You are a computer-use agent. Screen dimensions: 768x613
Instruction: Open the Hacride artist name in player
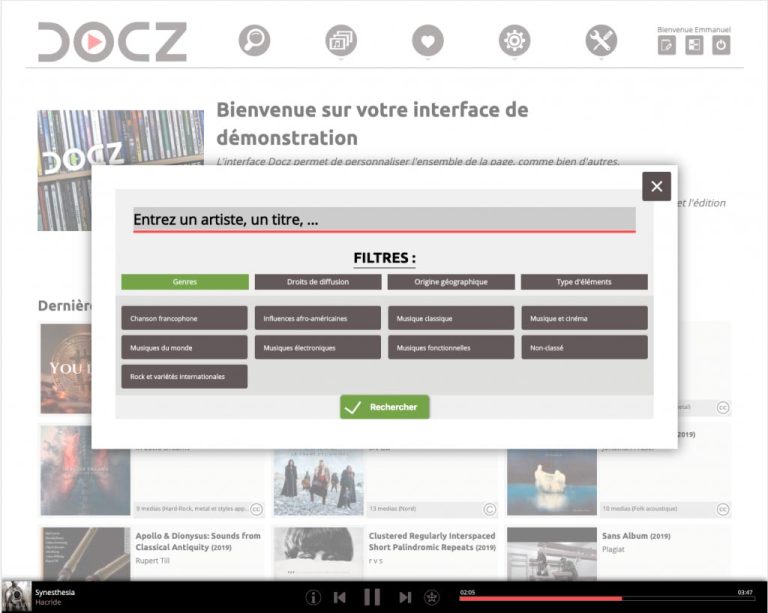pos(48,602)
